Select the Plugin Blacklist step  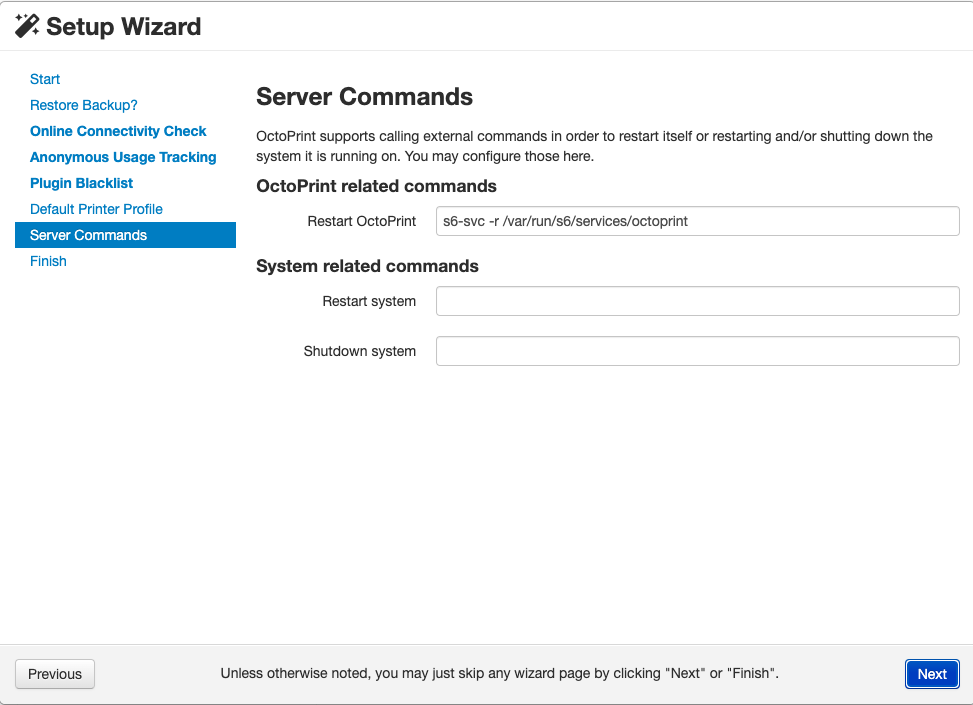point(81,184)
